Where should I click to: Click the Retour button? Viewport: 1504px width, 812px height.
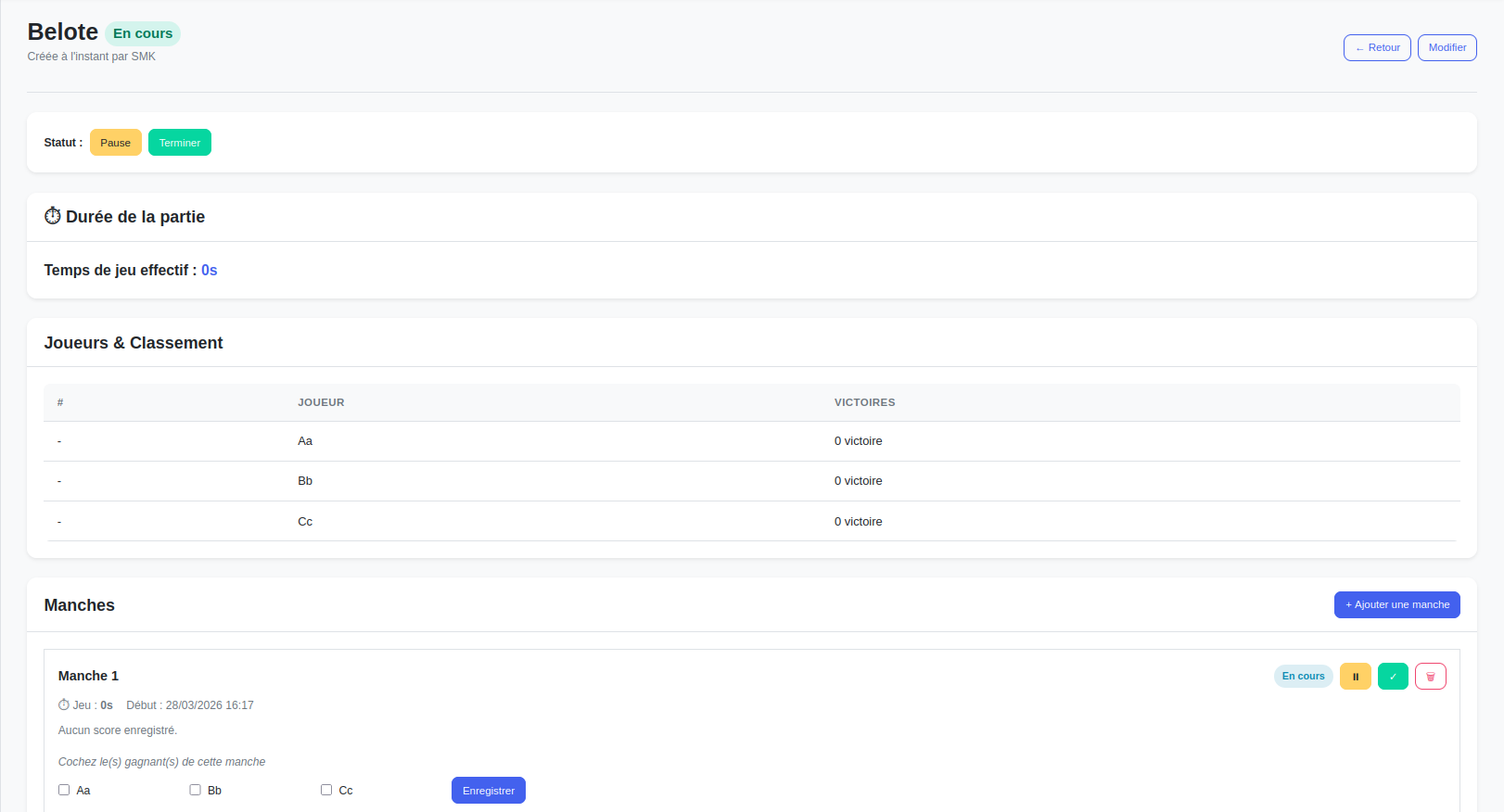1377,48
